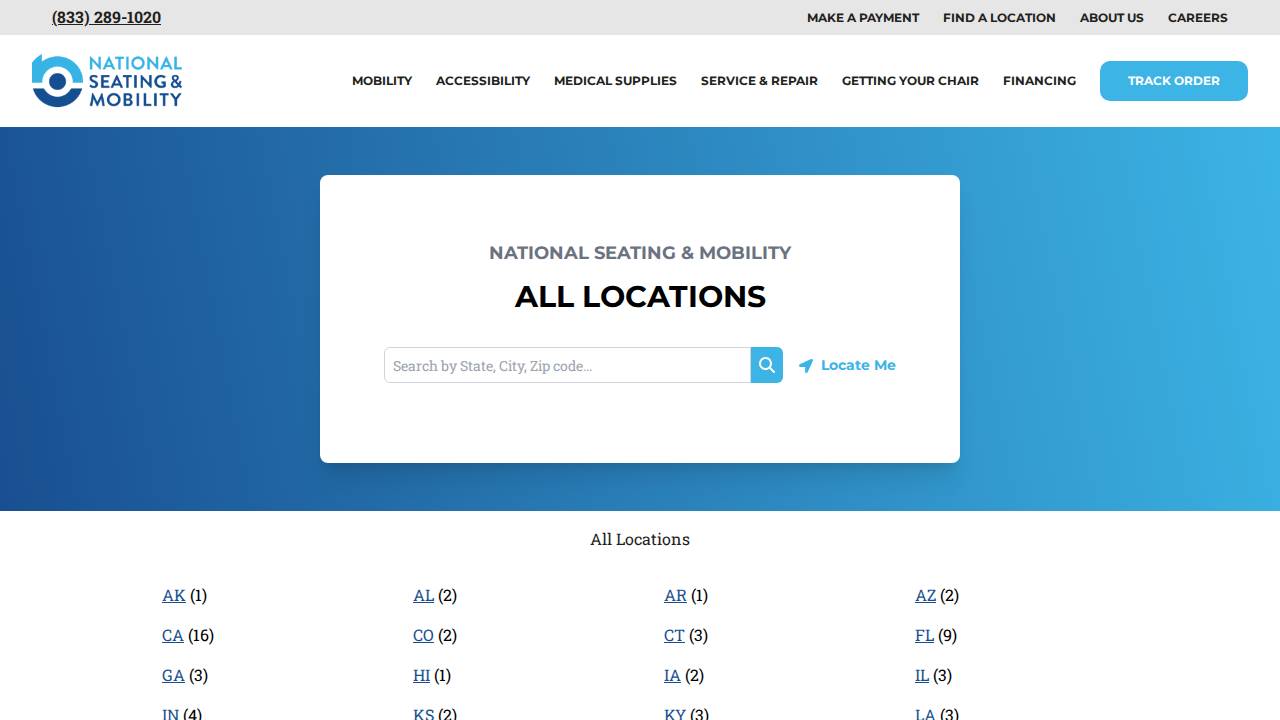Call the (833) 289-1020 phone number link
Image resolution: width=1280 pixels, height=720 pixels.
[x=106, y=17]
